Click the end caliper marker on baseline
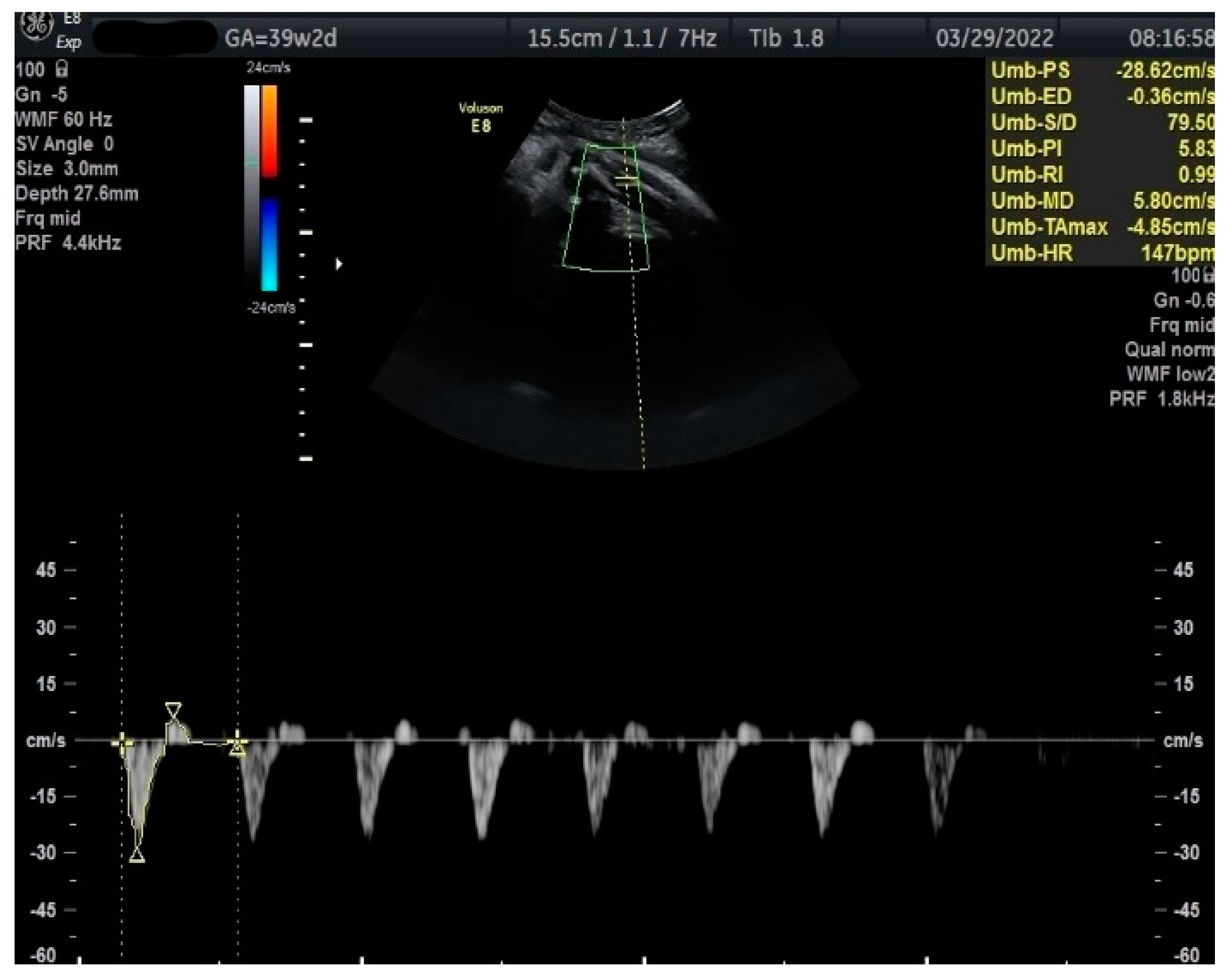The height and width of the screenshot is (980, 1229). pos(237,744)
